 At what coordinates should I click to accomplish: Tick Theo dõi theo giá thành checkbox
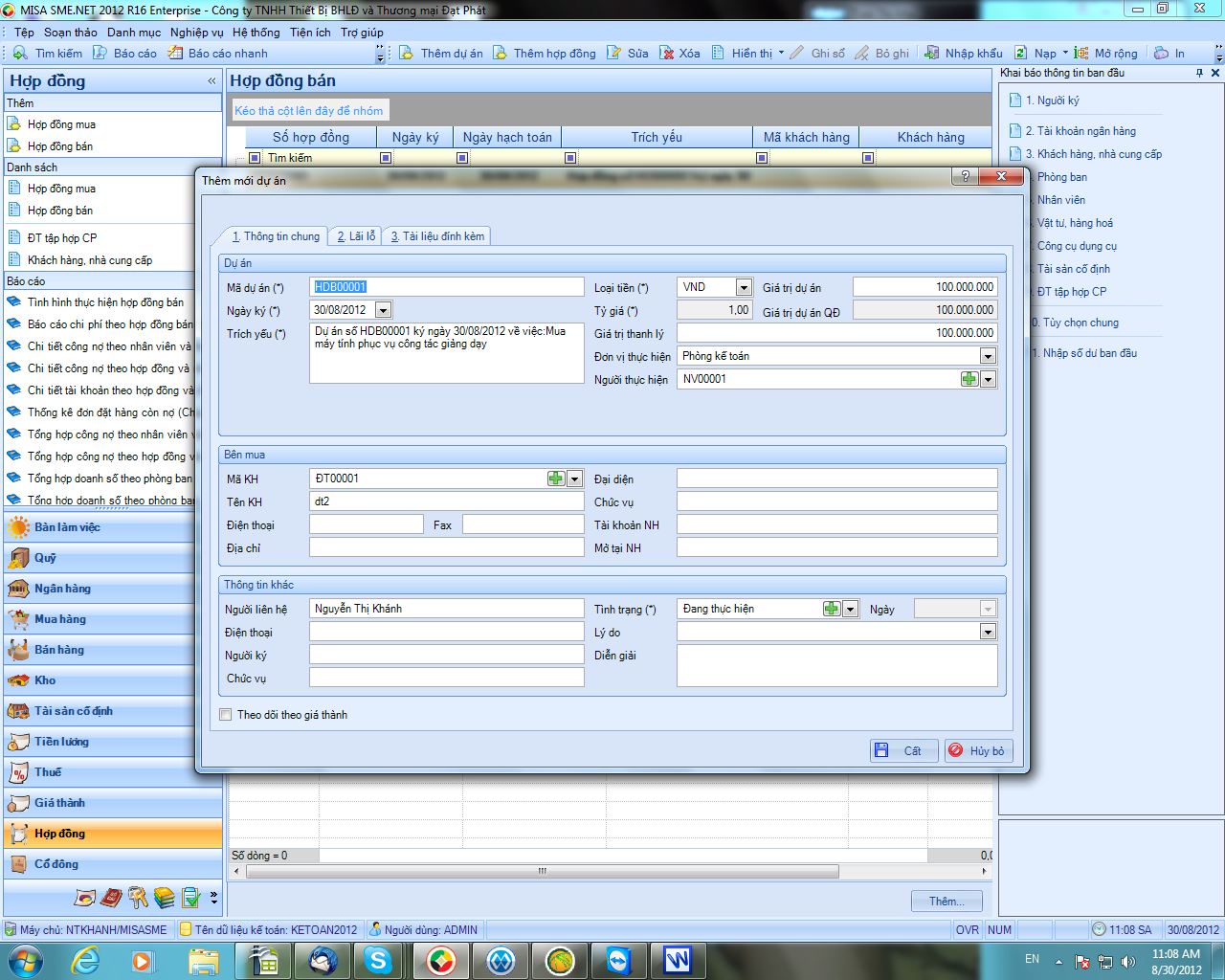pos(226,715)
